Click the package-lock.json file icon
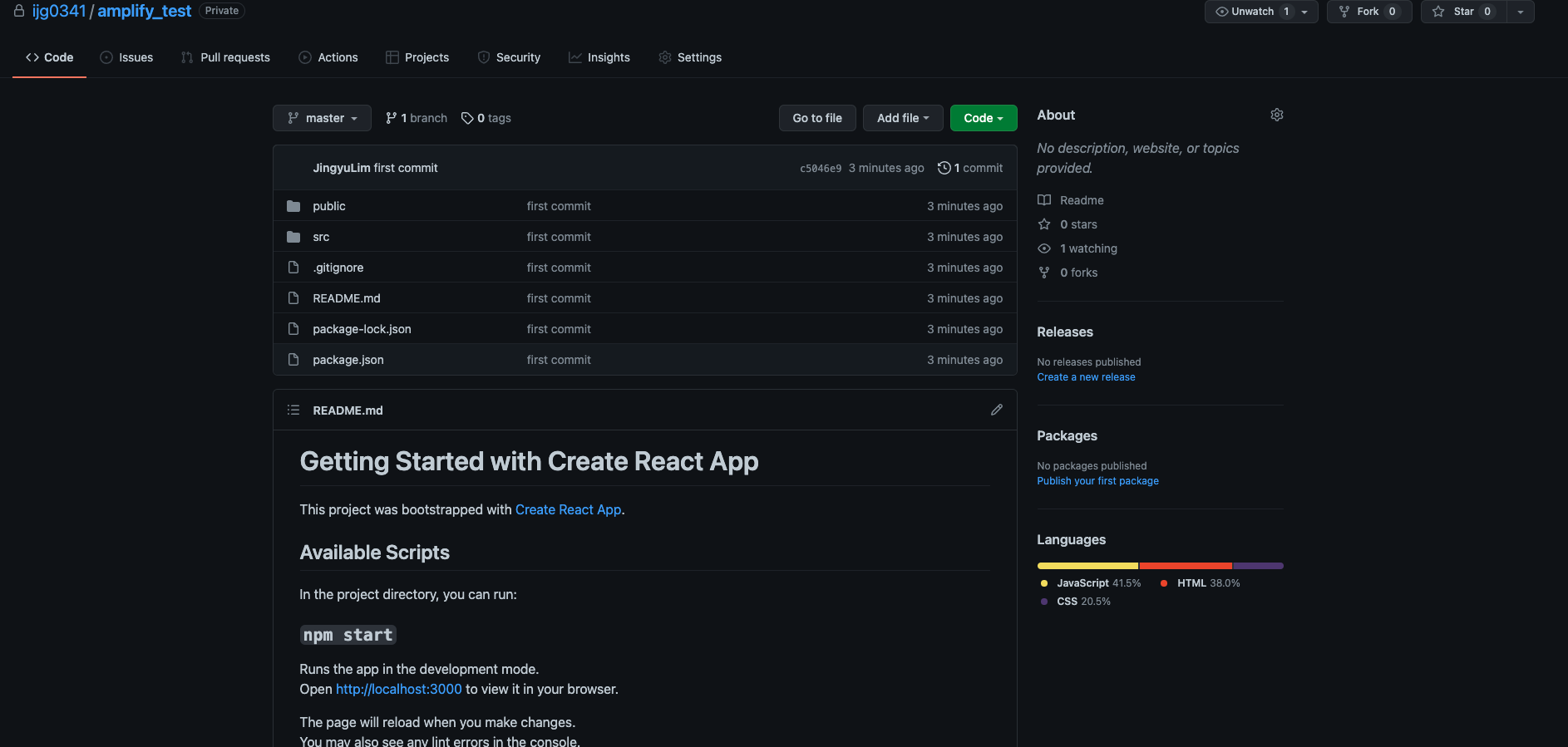 [293, 329]
